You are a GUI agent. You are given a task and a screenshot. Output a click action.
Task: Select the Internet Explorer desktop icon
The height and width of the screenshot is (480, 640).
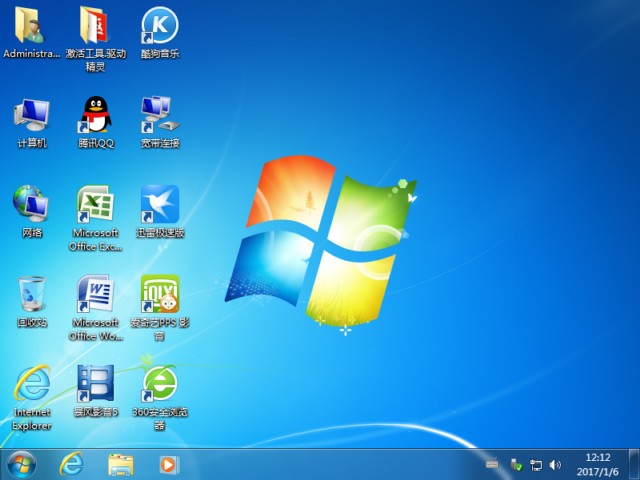pos(31,384)
